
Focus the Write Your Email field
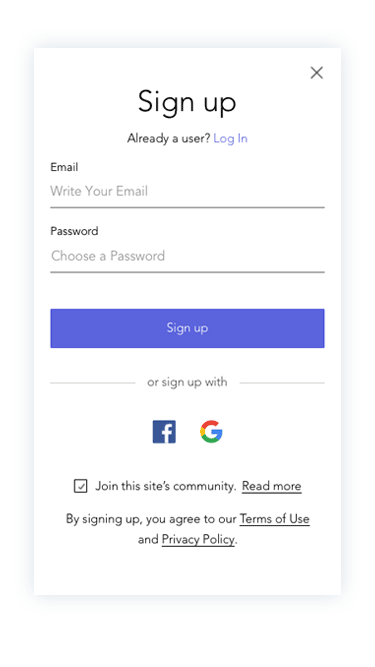[187, 191]
